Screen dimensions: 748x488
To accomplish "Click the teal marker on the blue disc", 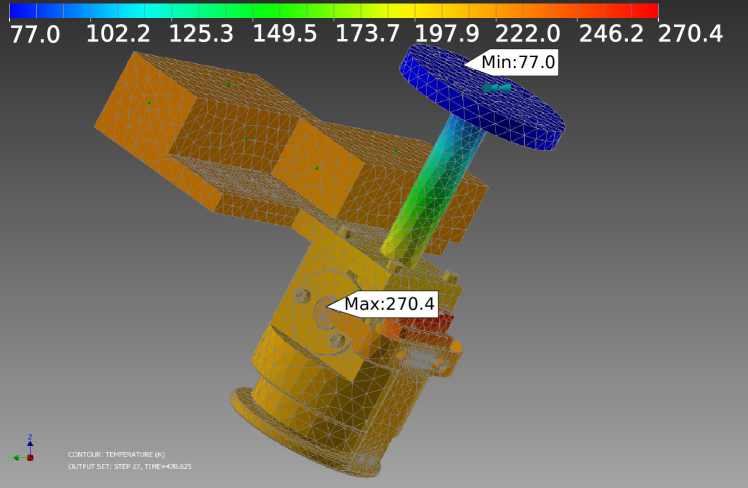I will pos(497,88).
